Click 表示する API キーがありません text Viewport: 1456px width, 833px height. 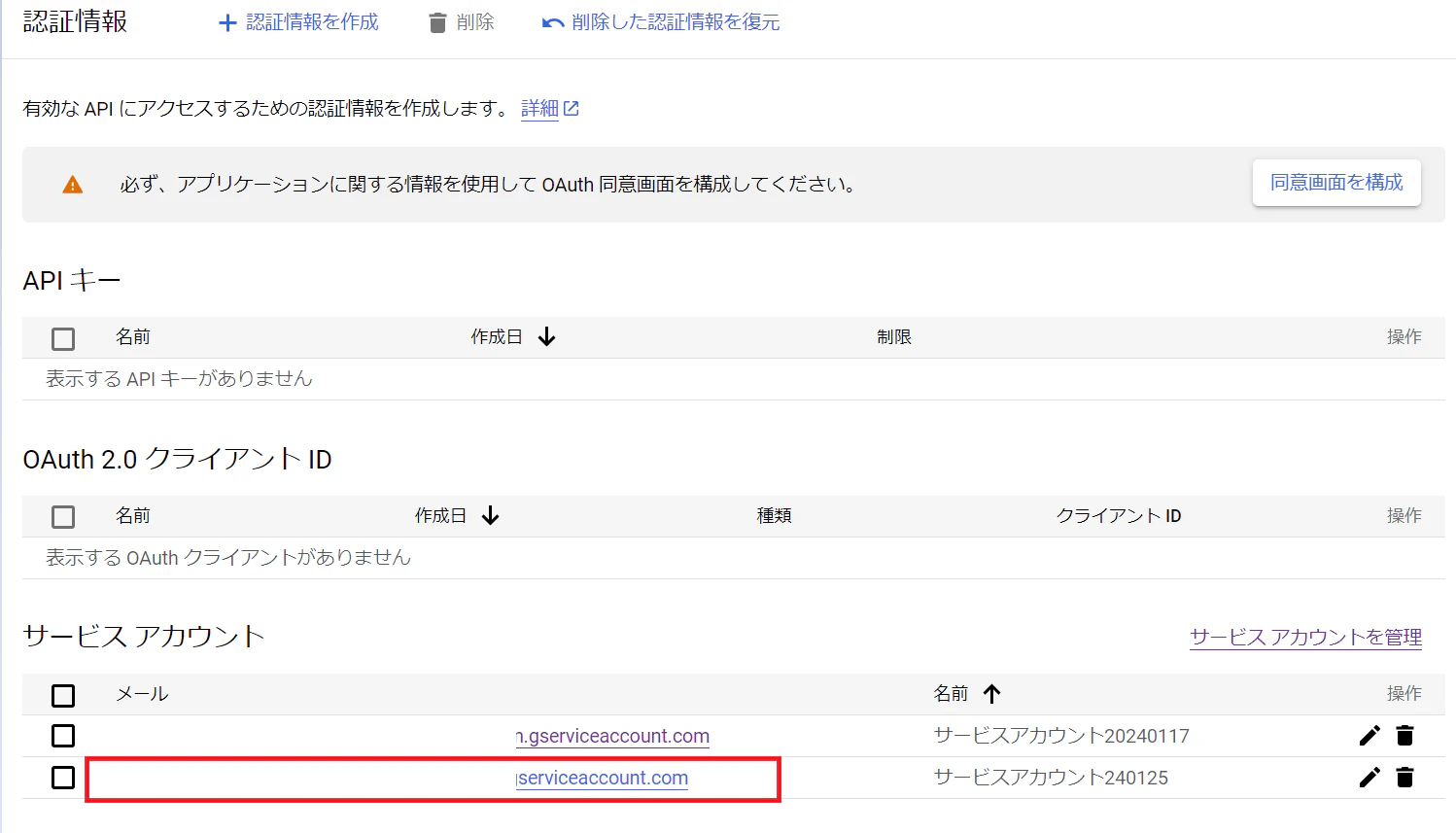pyautogui.click(x=179, y=379)
